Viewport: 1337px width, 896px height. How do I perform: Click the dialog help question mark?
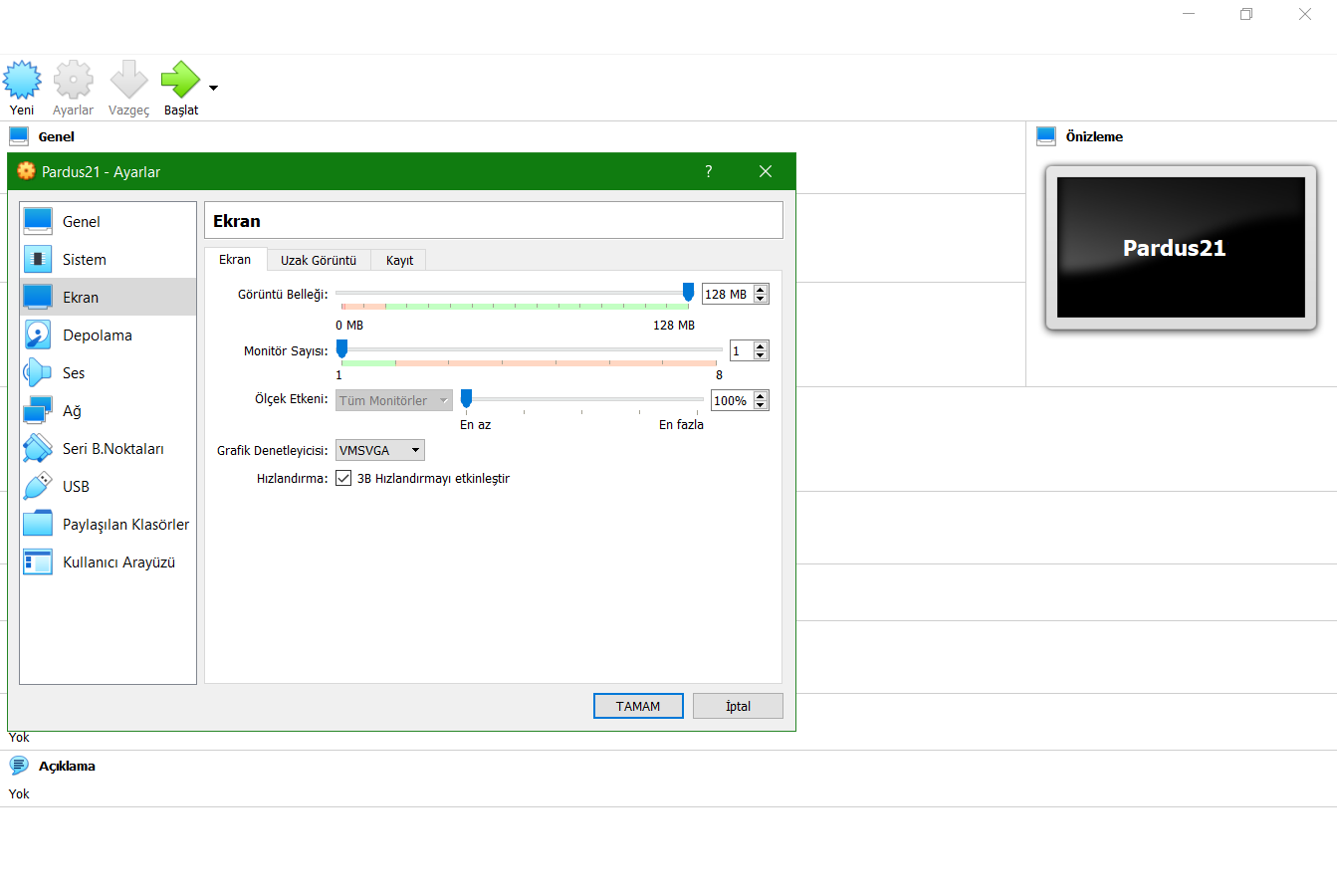709,171
